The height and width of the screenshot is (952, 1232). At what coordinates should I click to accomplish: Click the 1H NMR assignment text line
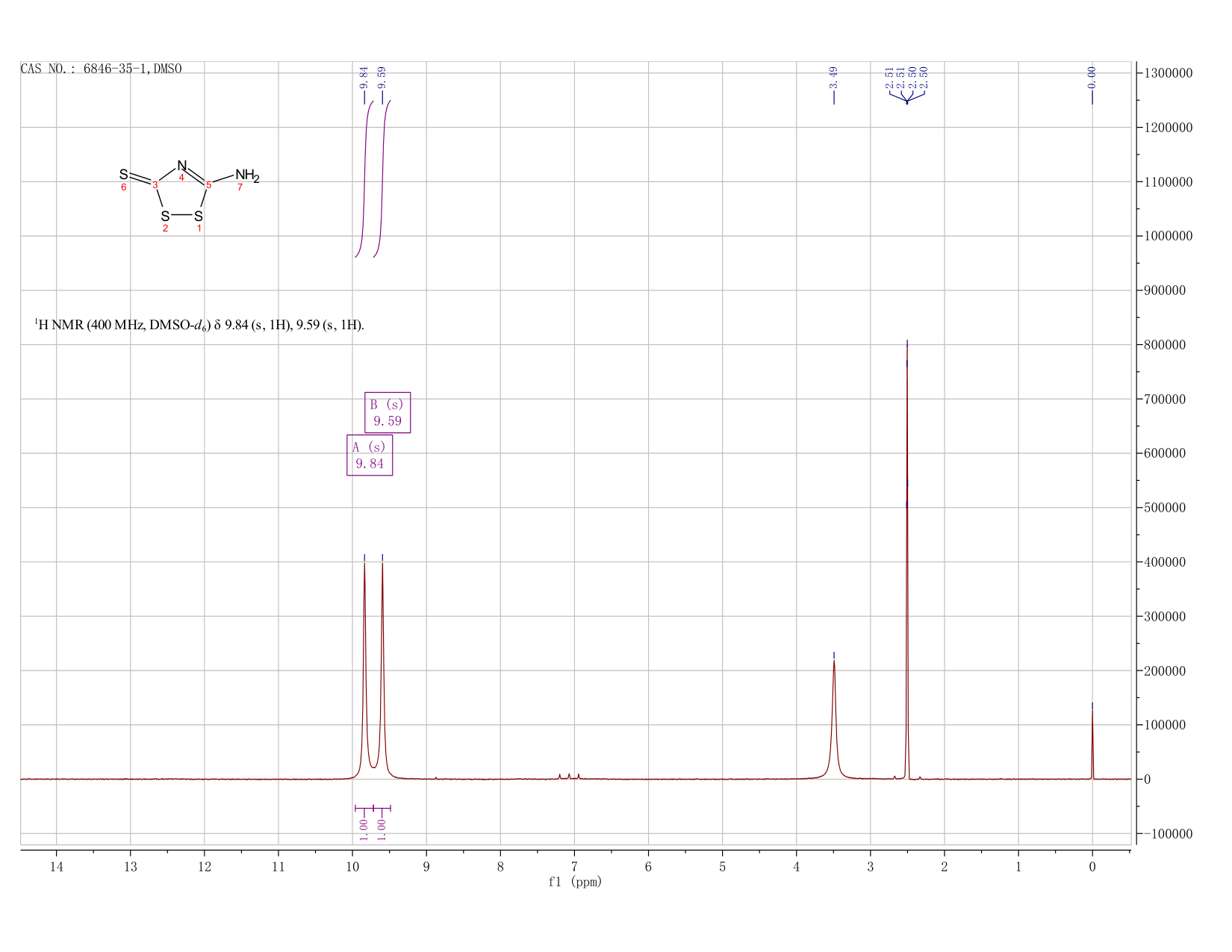point(199,325)
